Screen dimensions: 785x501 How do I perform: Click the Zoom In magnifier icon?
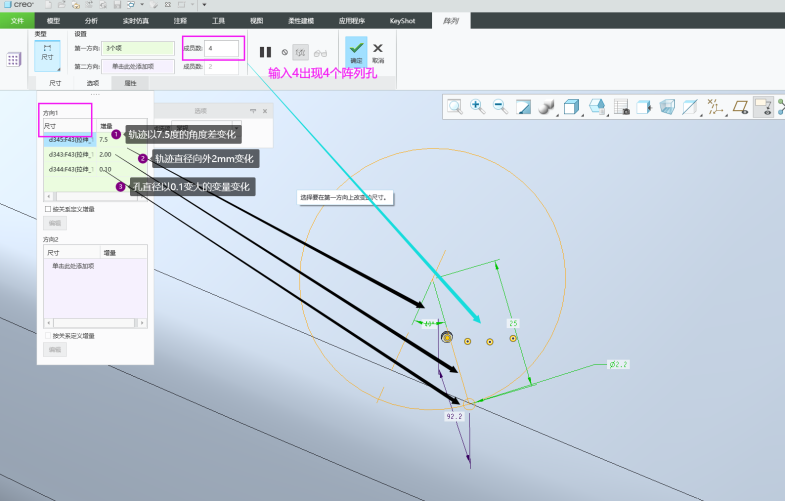(477, 106)
